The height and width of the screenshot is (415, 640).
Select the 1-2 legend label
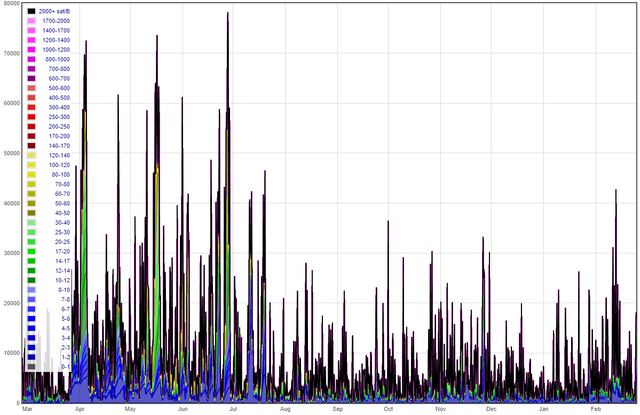click(65, 357)
